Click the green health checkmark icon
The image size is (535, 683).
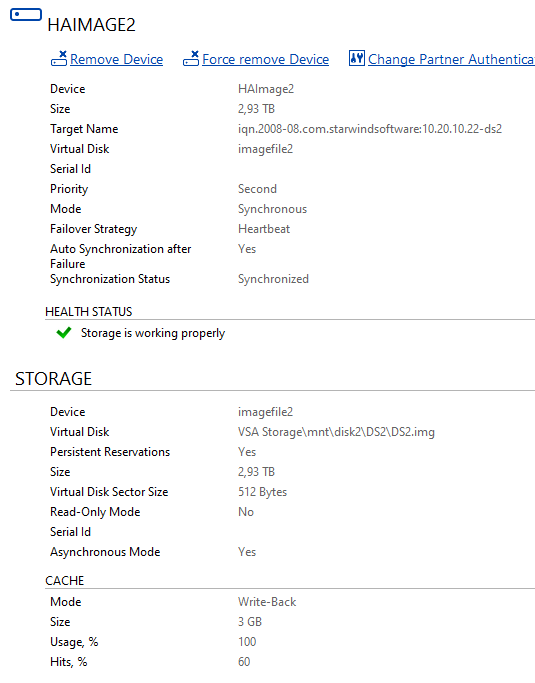click(64, 333)
